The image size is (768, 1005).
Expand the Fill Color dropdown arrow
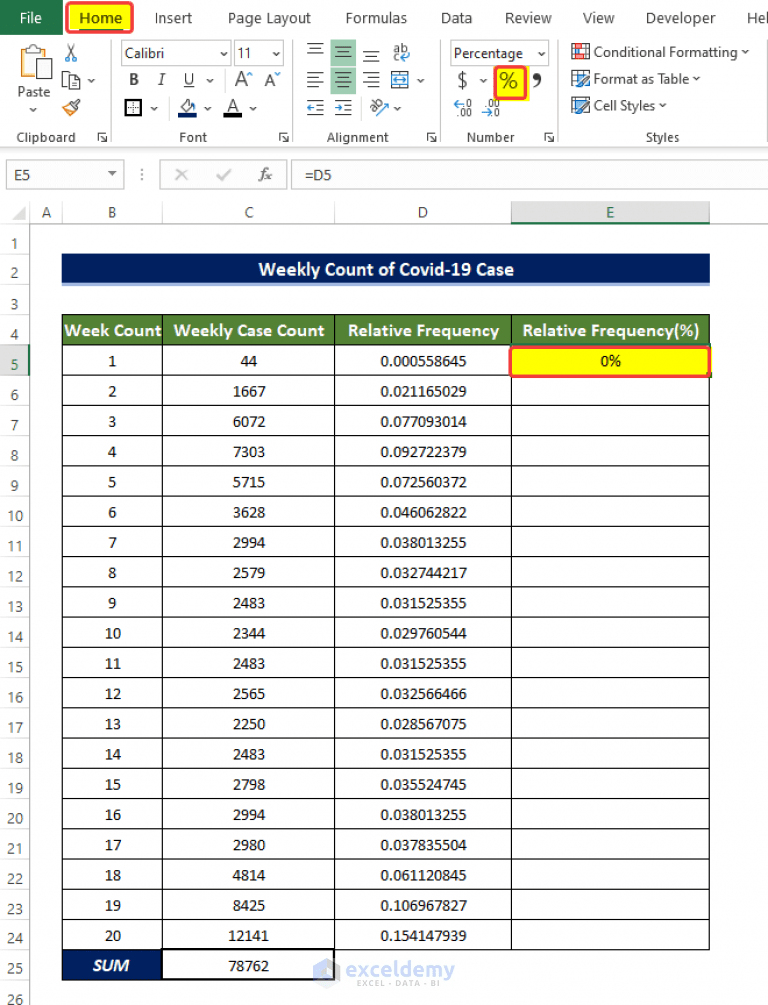208,108
